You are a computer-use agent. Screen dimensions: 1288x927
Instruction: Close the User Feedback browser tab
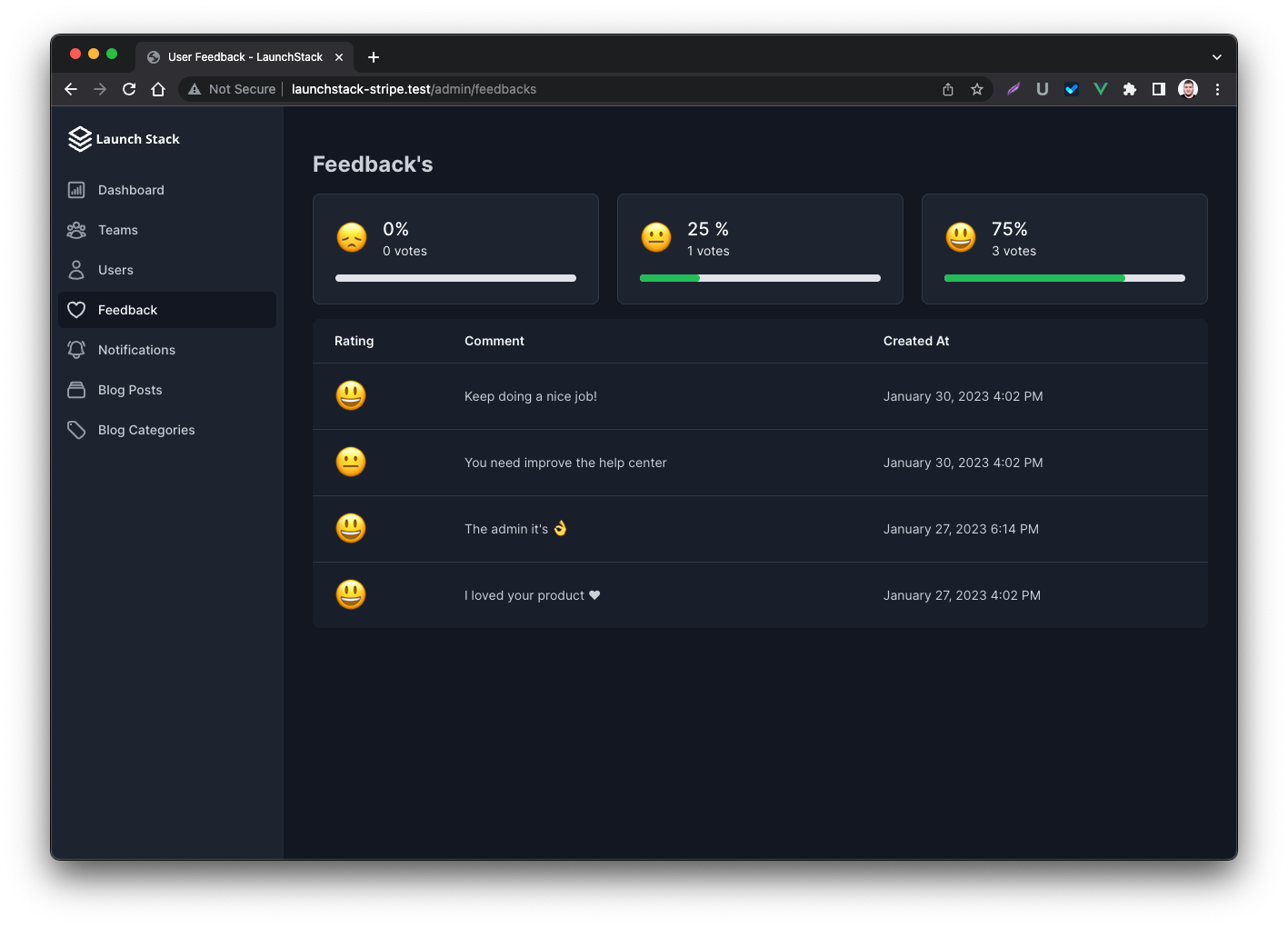click(339, 57)
